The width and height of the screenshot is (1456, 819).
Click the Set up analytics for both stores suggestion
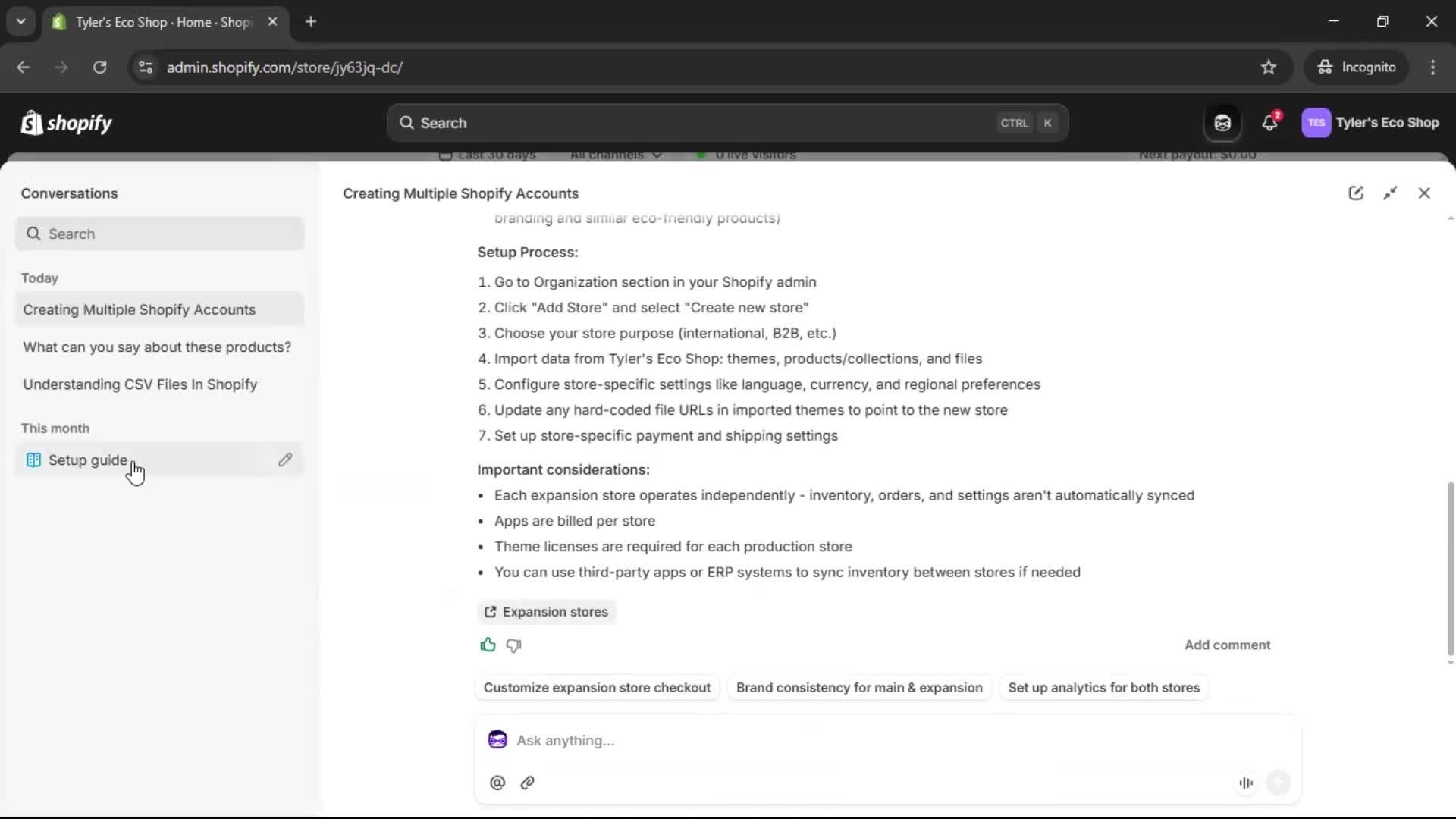1103,688
